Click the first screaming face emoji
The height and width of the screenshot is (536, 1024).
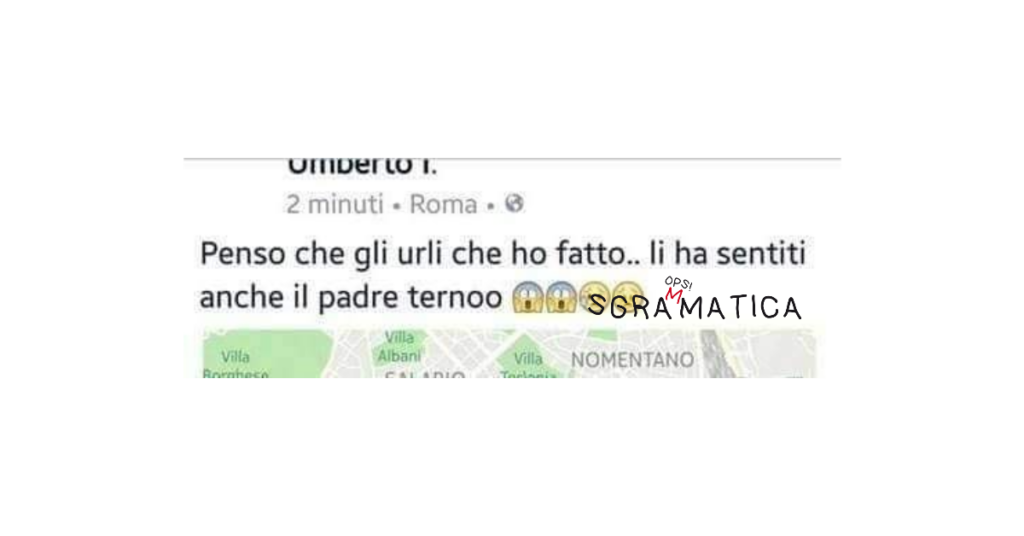(528, 297)
